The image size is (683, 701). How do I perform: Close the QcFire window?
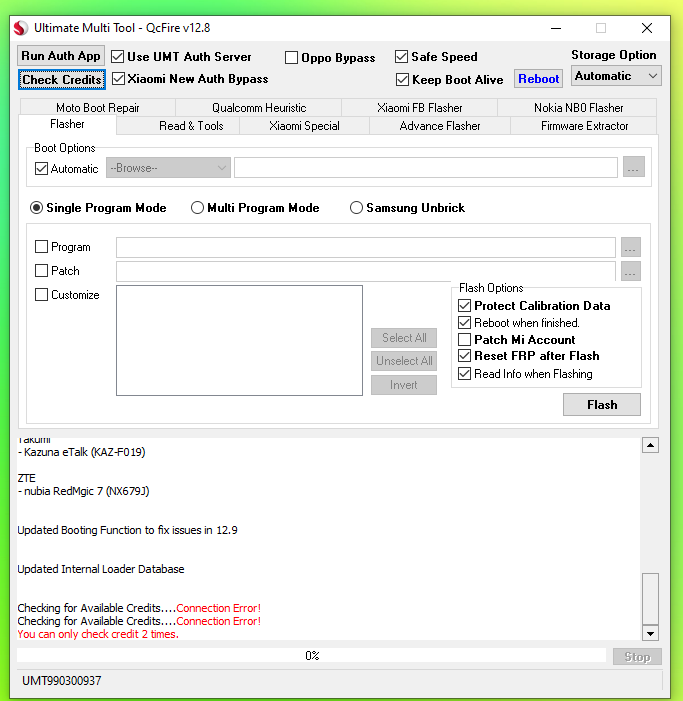point(646,28)
